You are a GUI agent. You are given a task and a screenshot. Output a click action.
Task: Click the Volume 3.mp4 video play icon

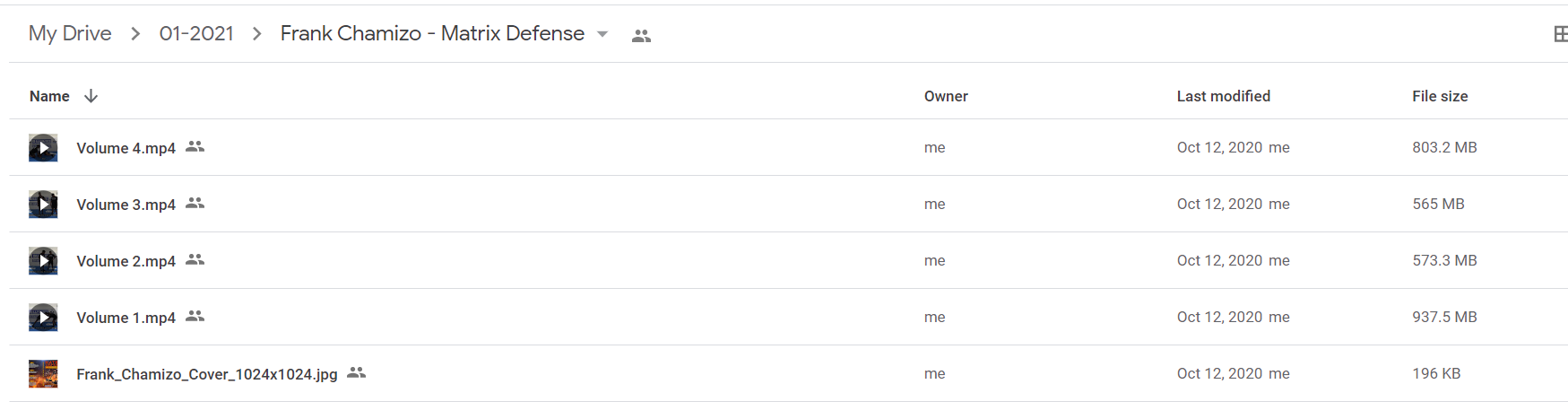[x=43, y=204]
